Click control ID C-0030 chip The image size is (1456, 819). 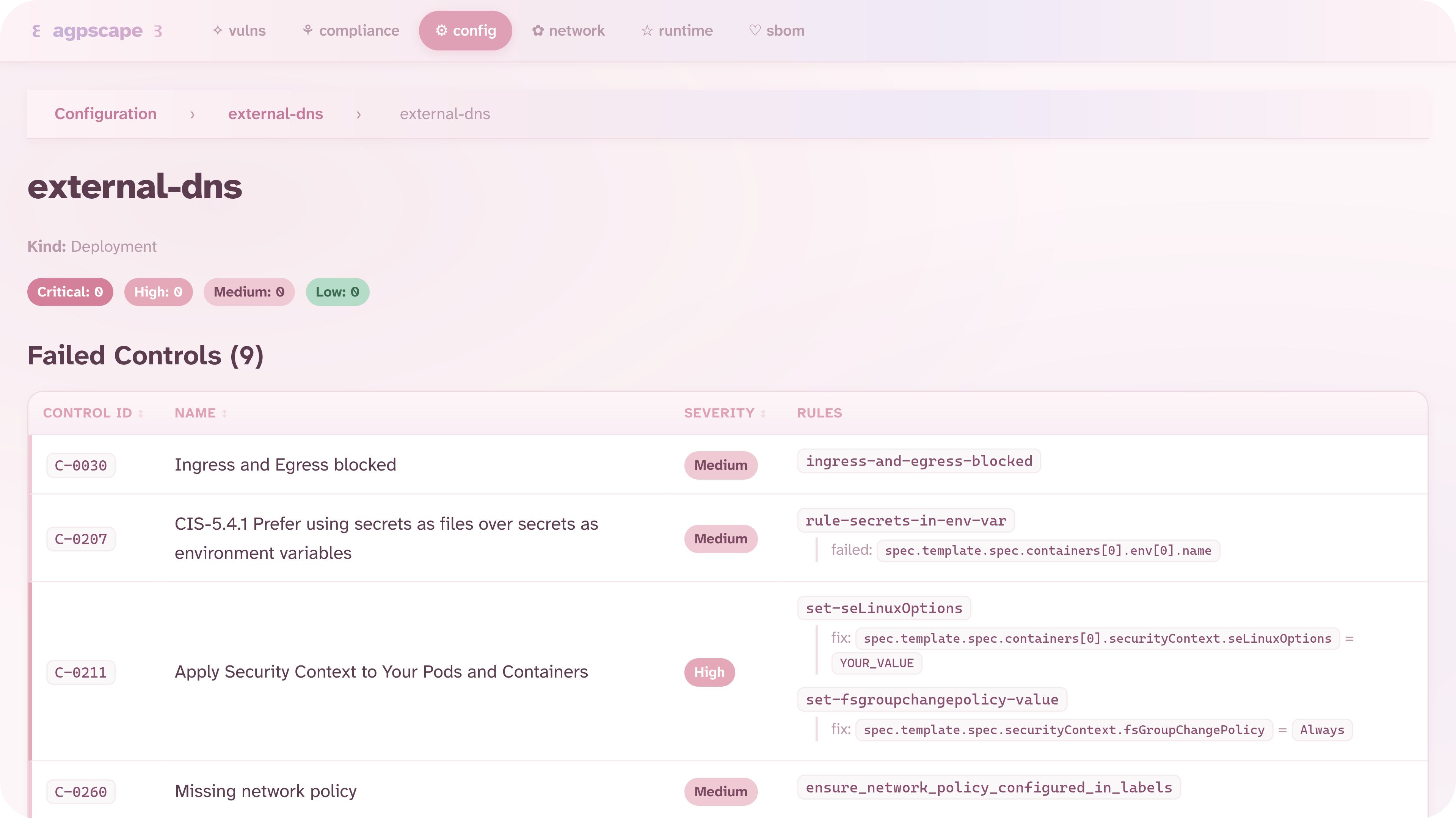pos(81,465)
